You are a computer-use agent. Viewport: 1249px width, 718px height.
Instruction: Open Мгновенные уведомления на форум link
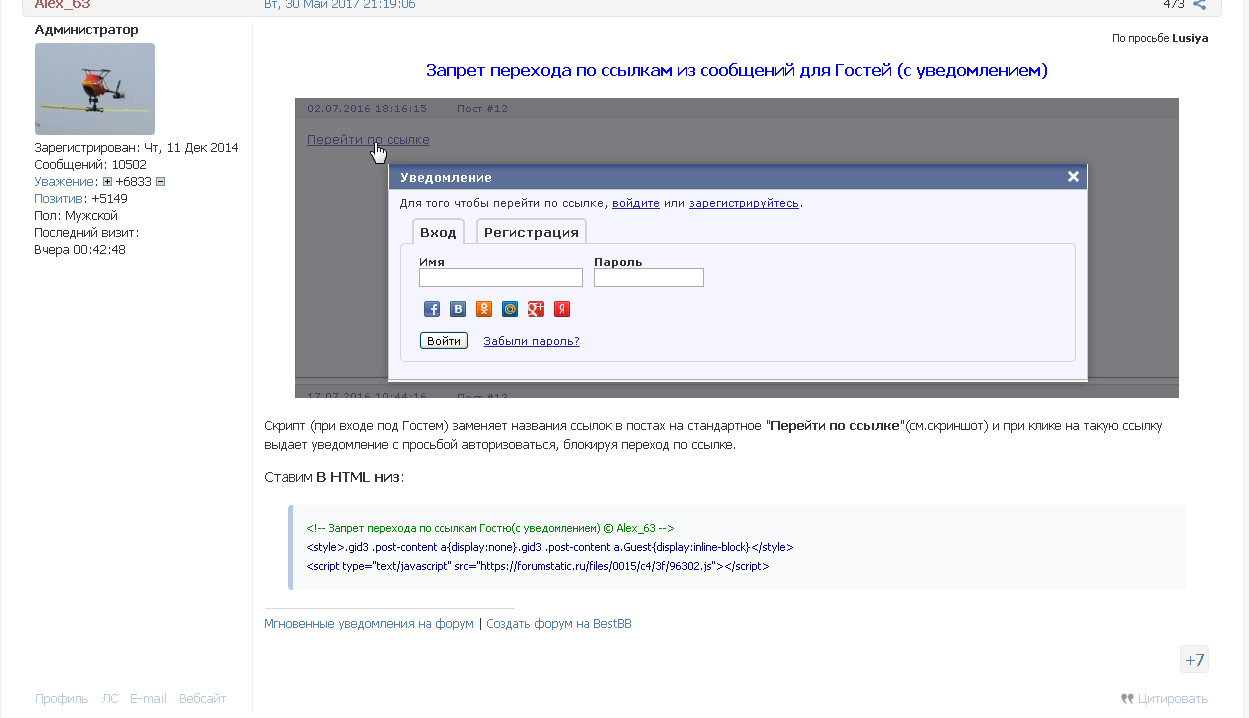pos(369,624)
